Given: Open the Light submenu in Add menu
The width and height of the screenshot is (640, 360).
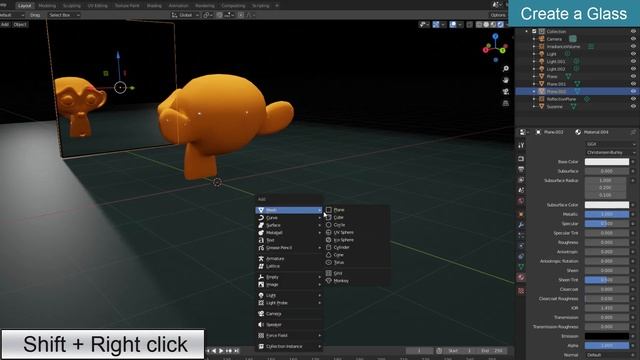Looking at the screenshot, I should point(289,295).
